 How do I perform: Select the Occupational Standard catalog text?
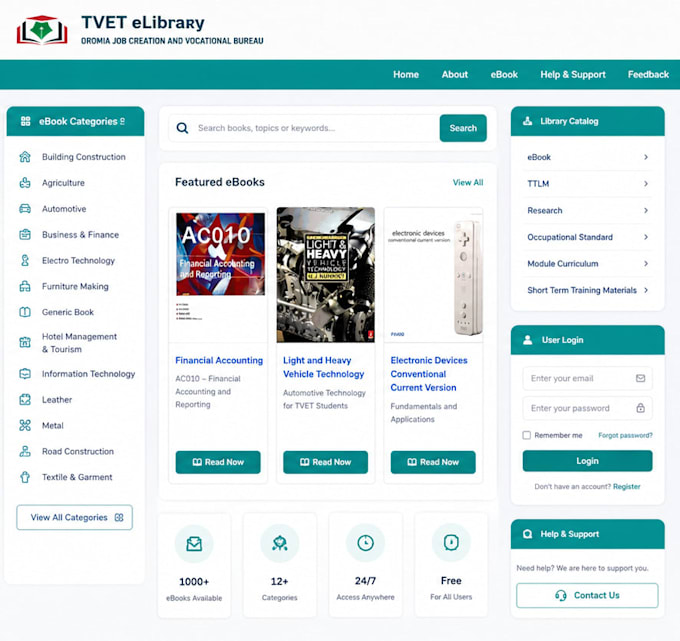[570, 237]
